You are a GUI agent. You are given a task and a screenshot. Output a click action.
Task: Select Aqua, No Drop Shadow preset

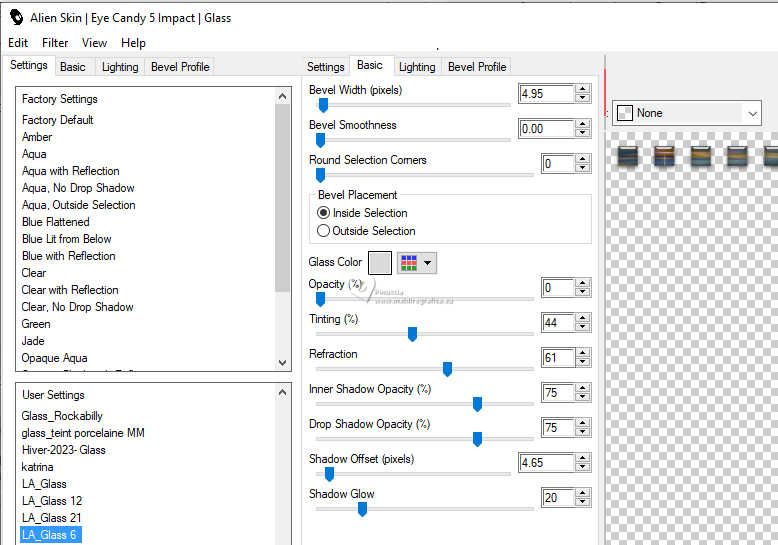pyautogui.click(x=78, y=188)
